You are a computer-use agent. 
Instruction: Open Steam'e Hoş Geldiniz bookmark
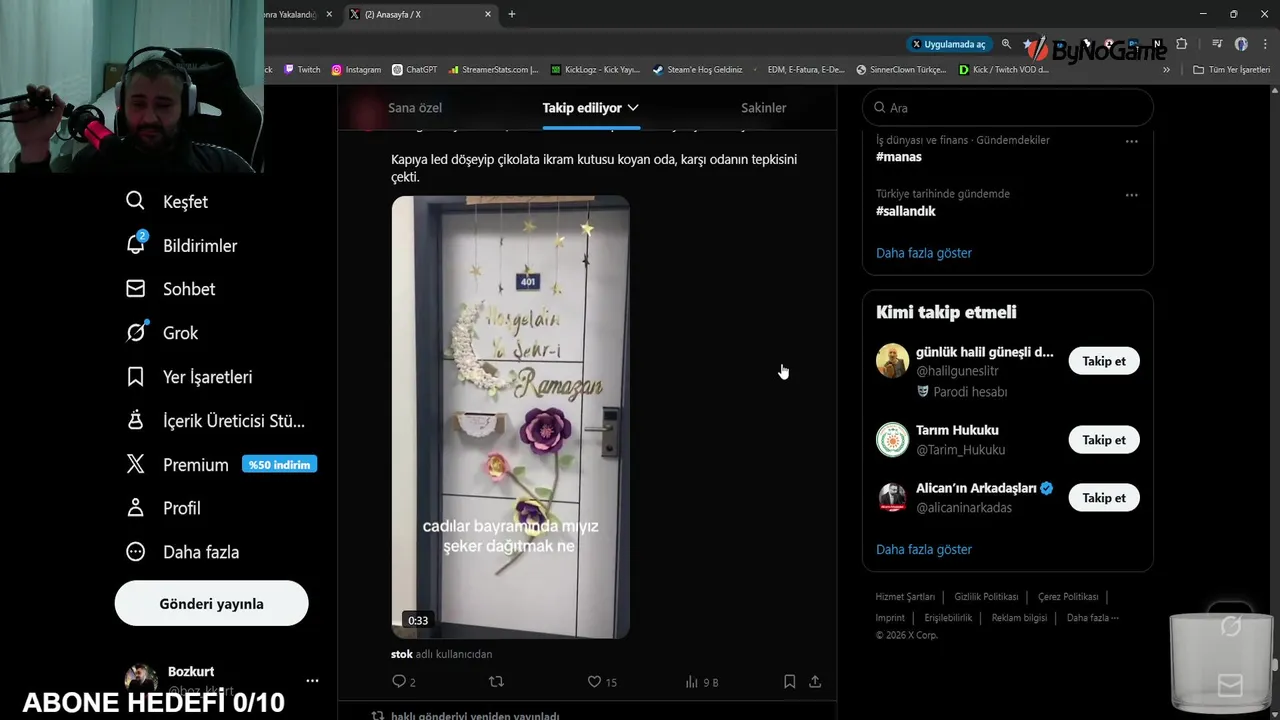click(x=697, y=70)
